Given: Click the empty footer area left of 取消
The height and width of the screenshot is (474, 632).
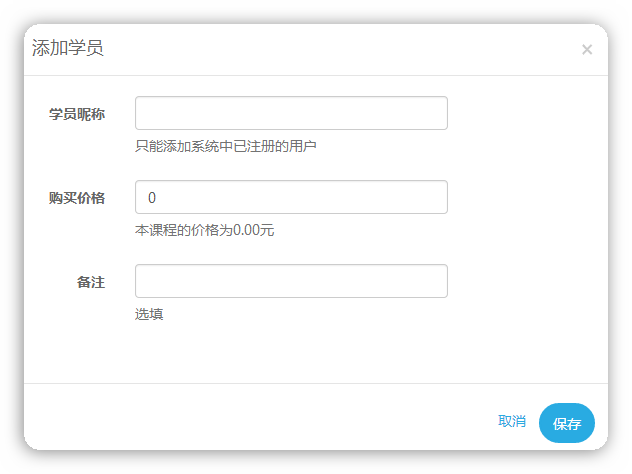Looking at the screenshot, I should (x=258, y=422).
